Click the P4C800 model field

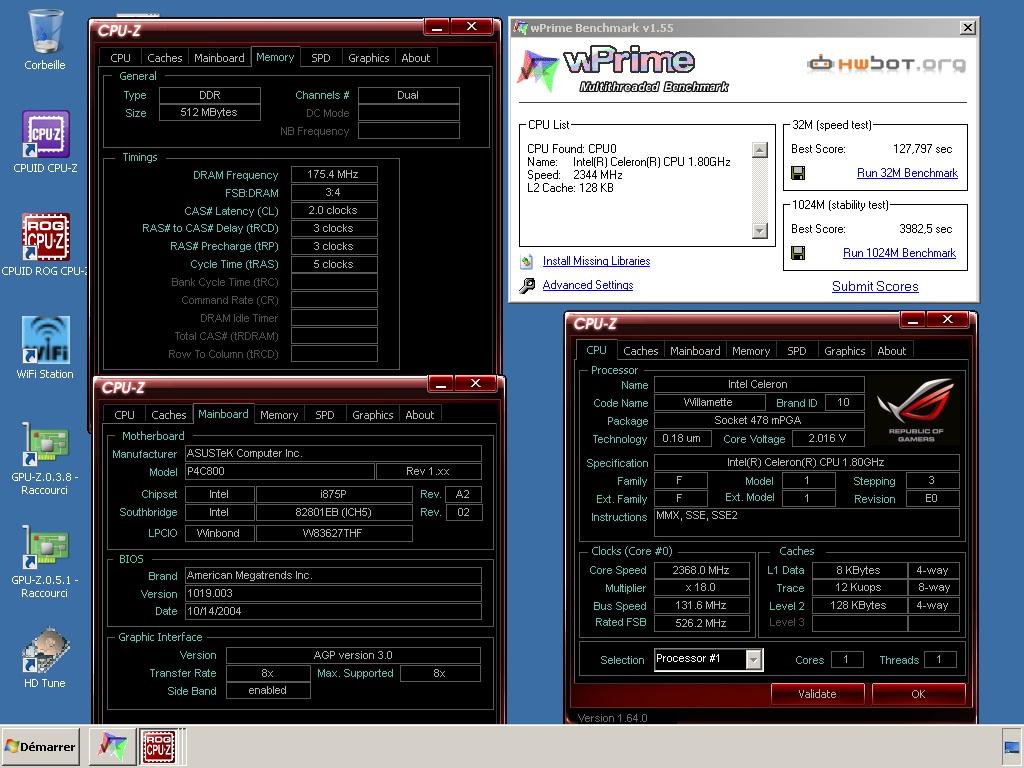[x=280, y=471]
